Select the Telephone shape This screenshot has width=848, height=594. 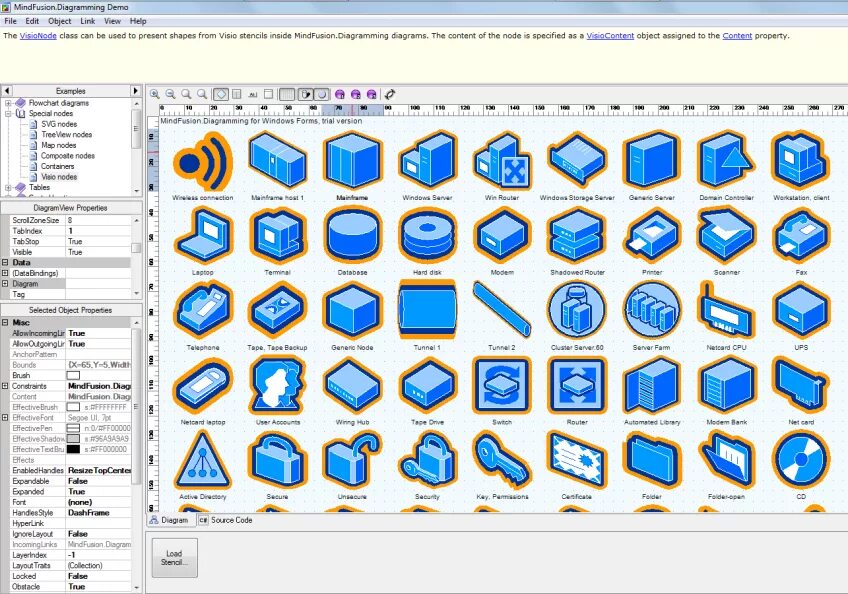point(203,311)
